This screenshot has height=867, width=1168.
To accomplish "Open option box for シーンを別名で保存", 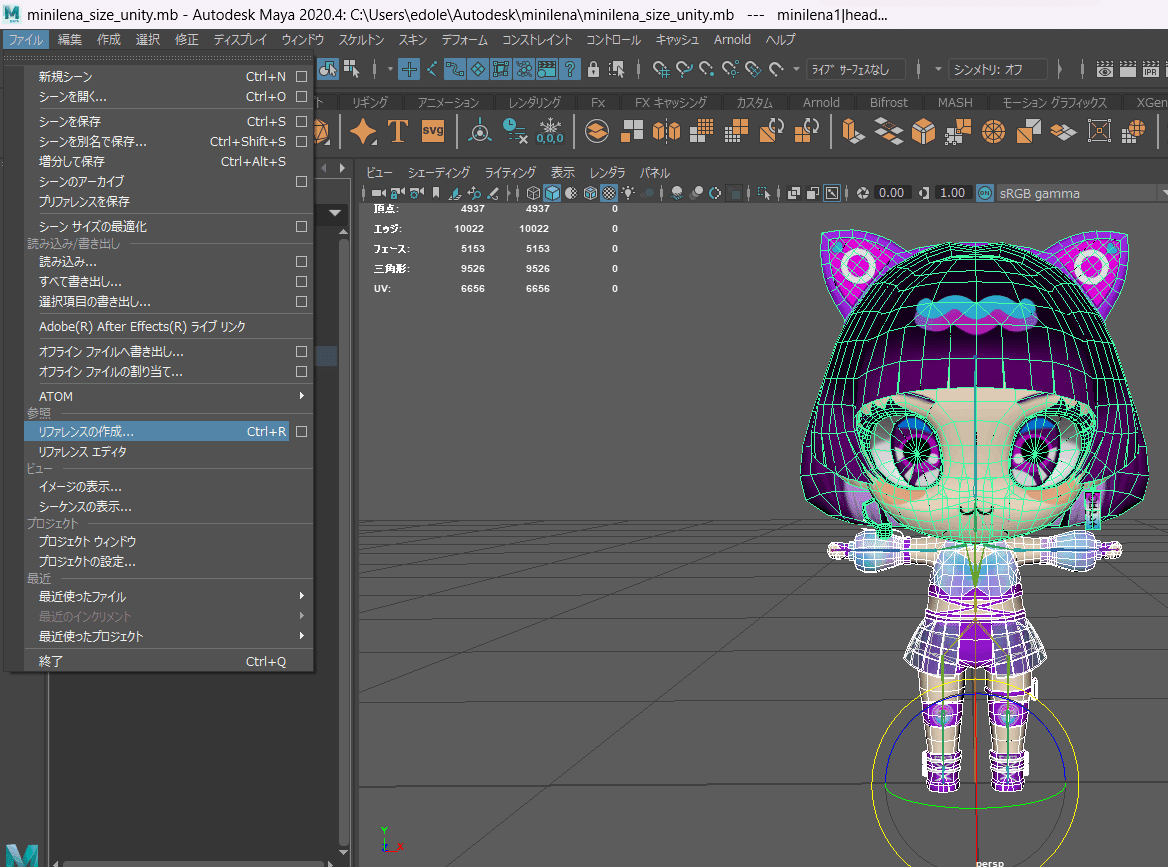I will click(302, 142).
